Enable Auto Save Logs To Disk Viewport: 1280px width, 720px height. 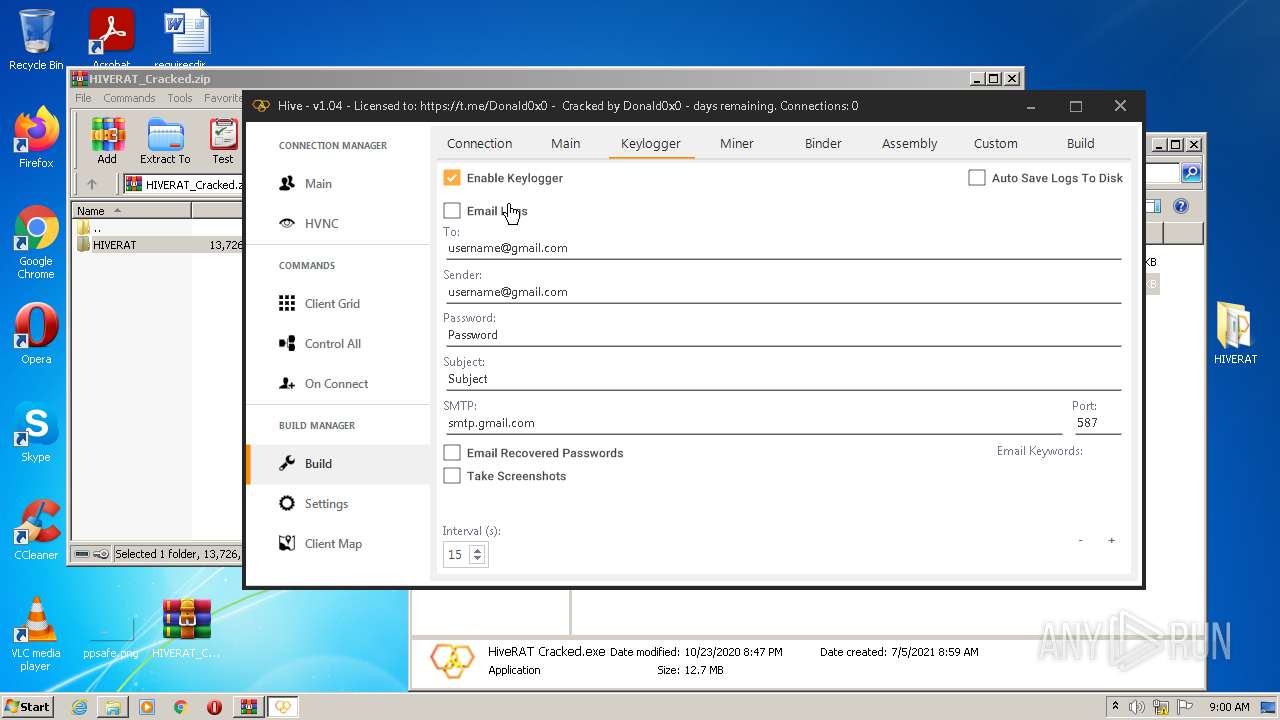click(977, 178)
